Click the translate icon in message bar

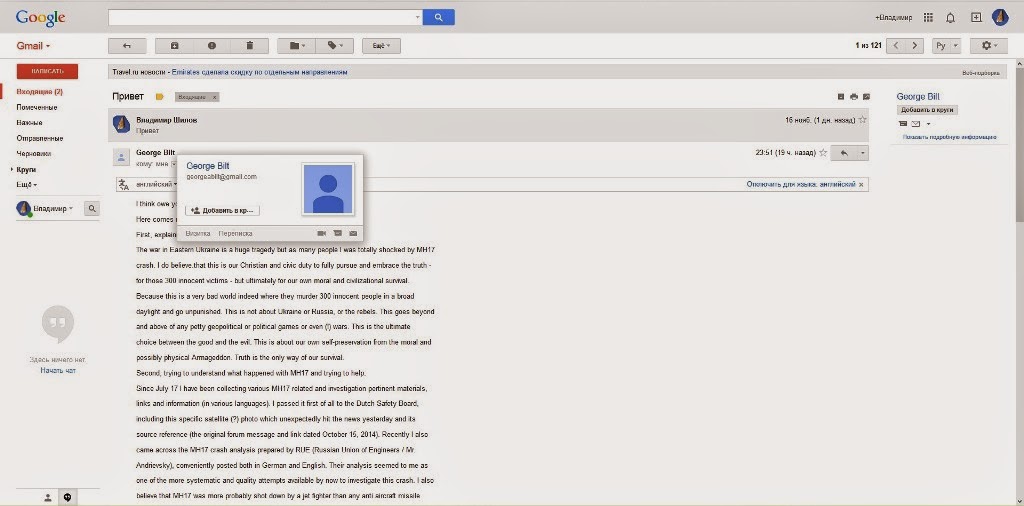click(x=123, y=185)
